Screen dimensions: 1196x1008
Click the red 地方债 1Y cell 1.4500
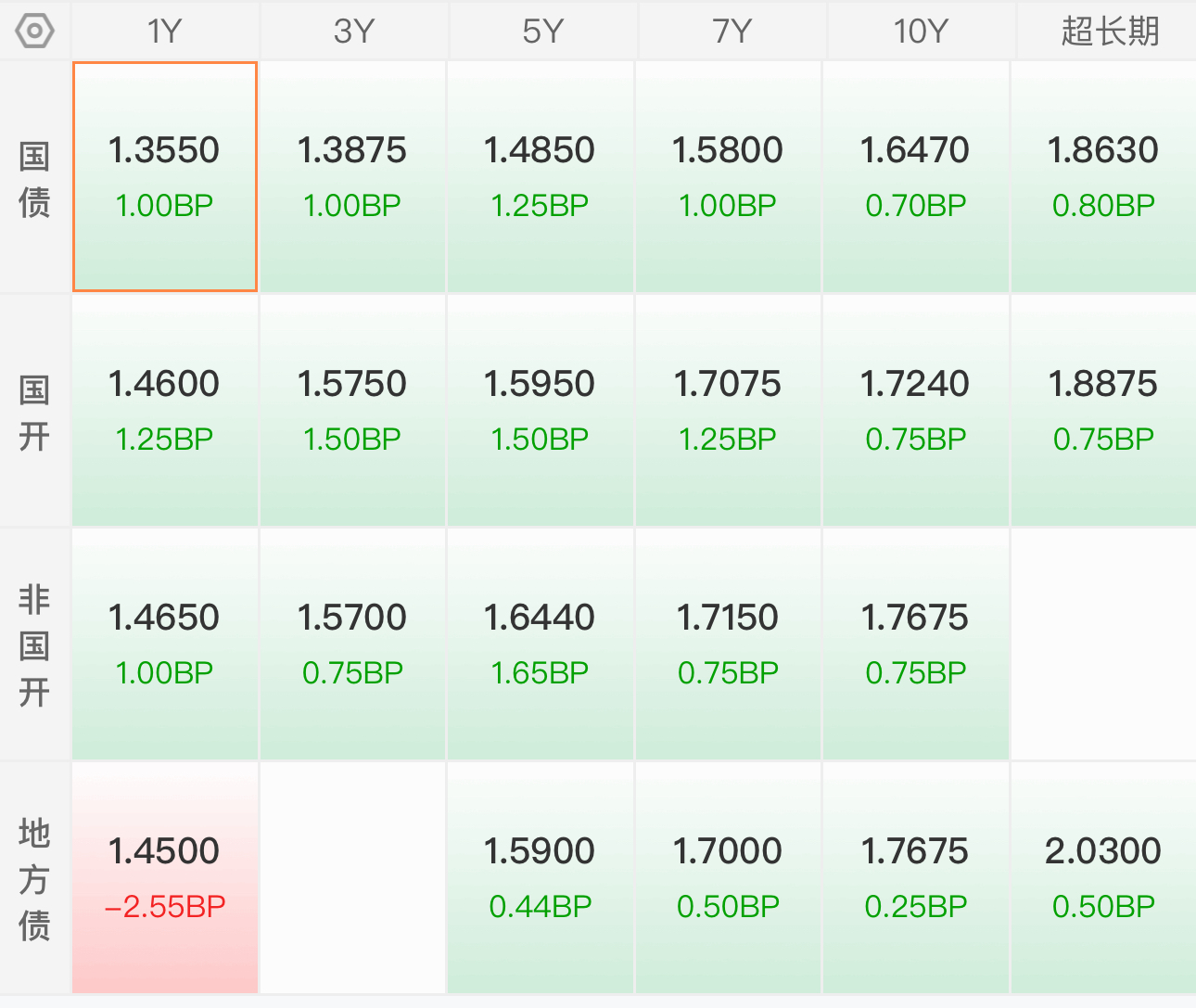pyautogui.click(x=165, y=878)
